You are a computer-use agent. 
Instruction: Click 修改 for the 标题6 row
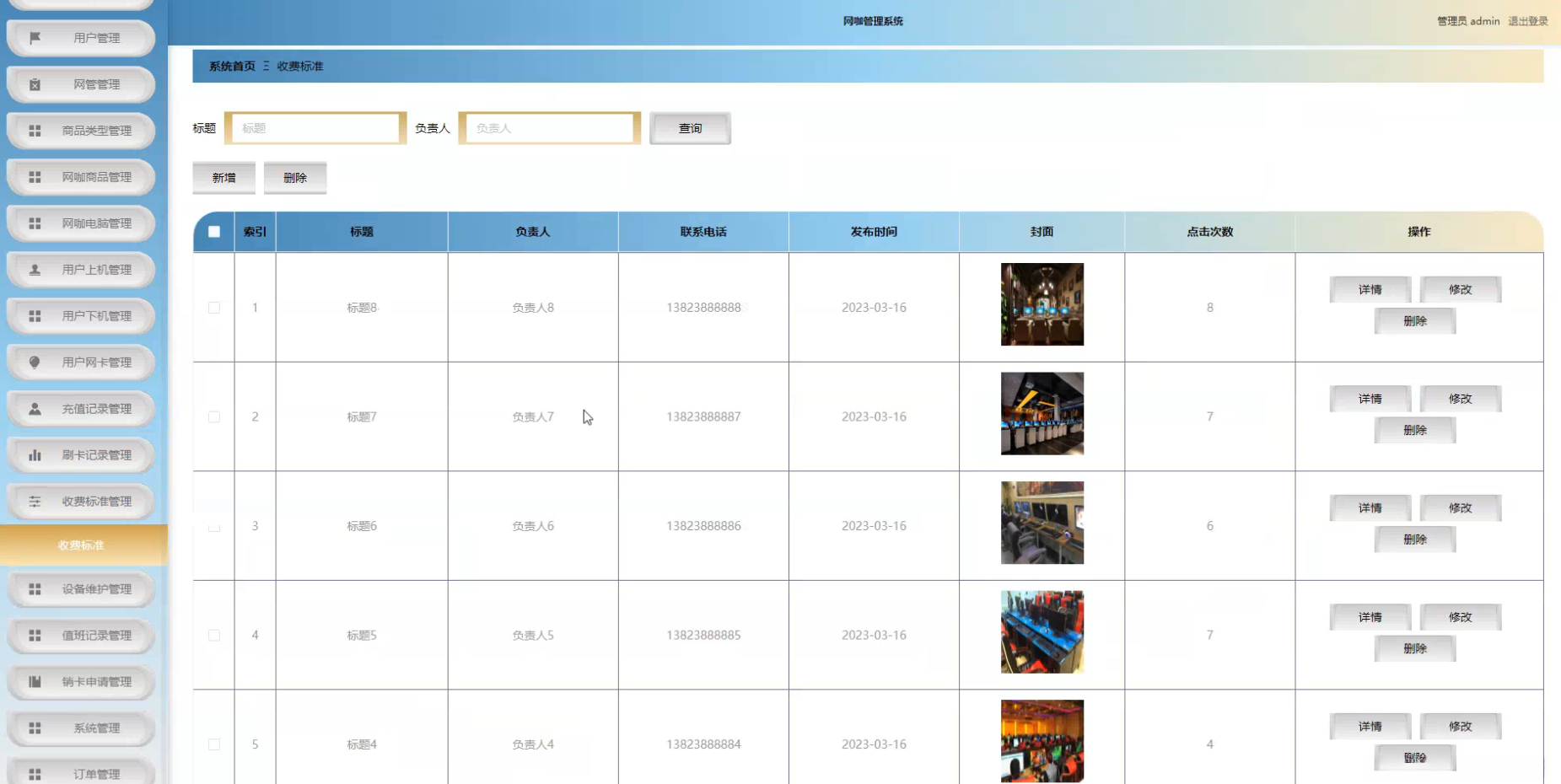pyautogui.click(x=1461, y=507)
